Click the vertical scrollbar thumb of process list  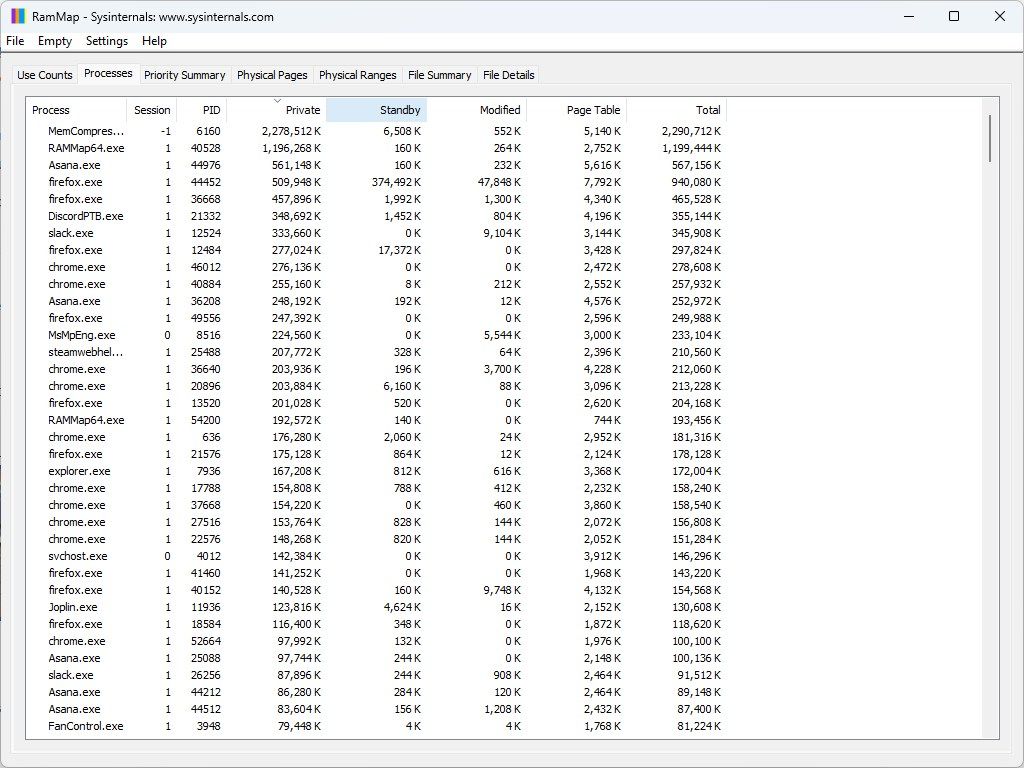(990, 138)
